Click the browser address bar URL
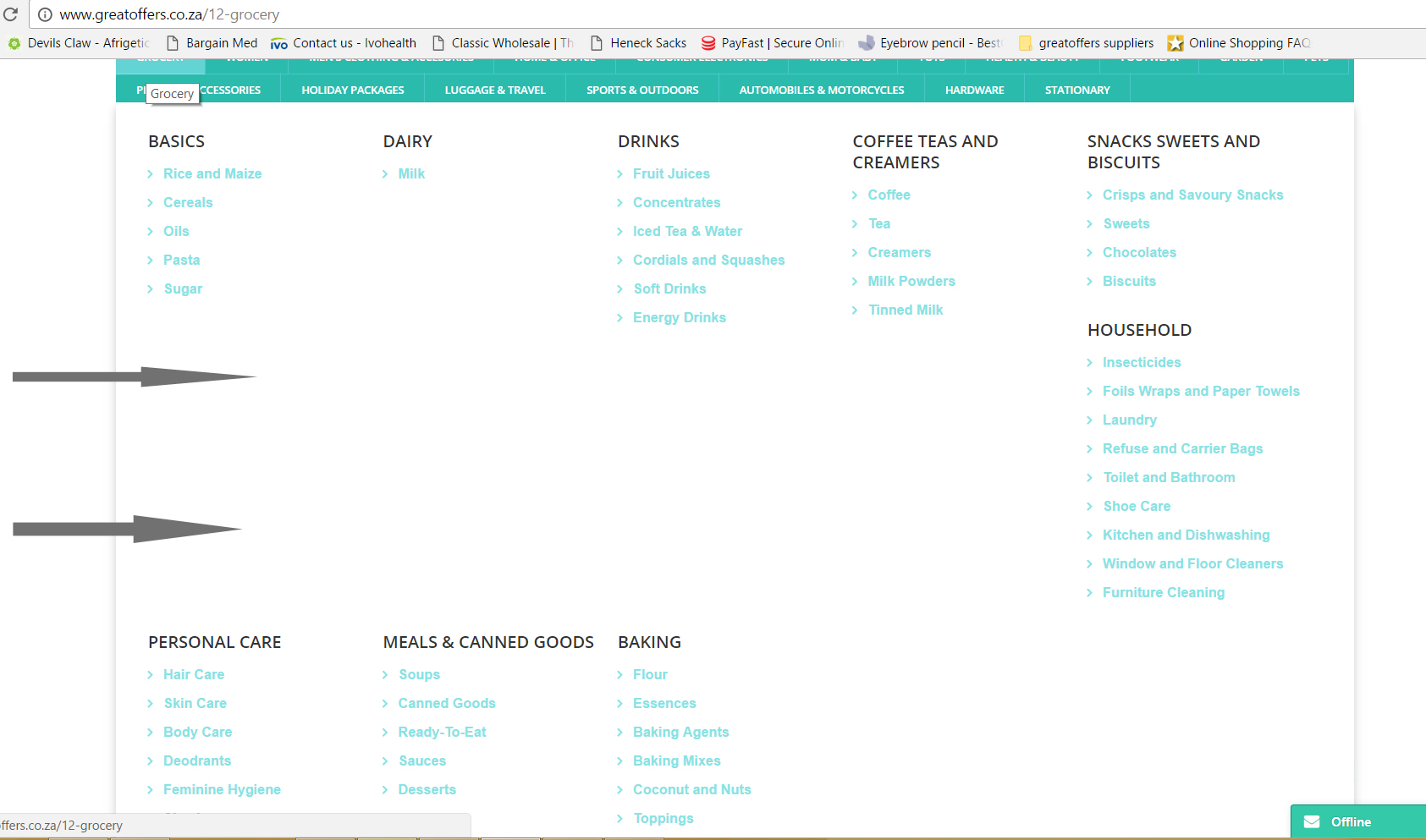 point(169,14)
